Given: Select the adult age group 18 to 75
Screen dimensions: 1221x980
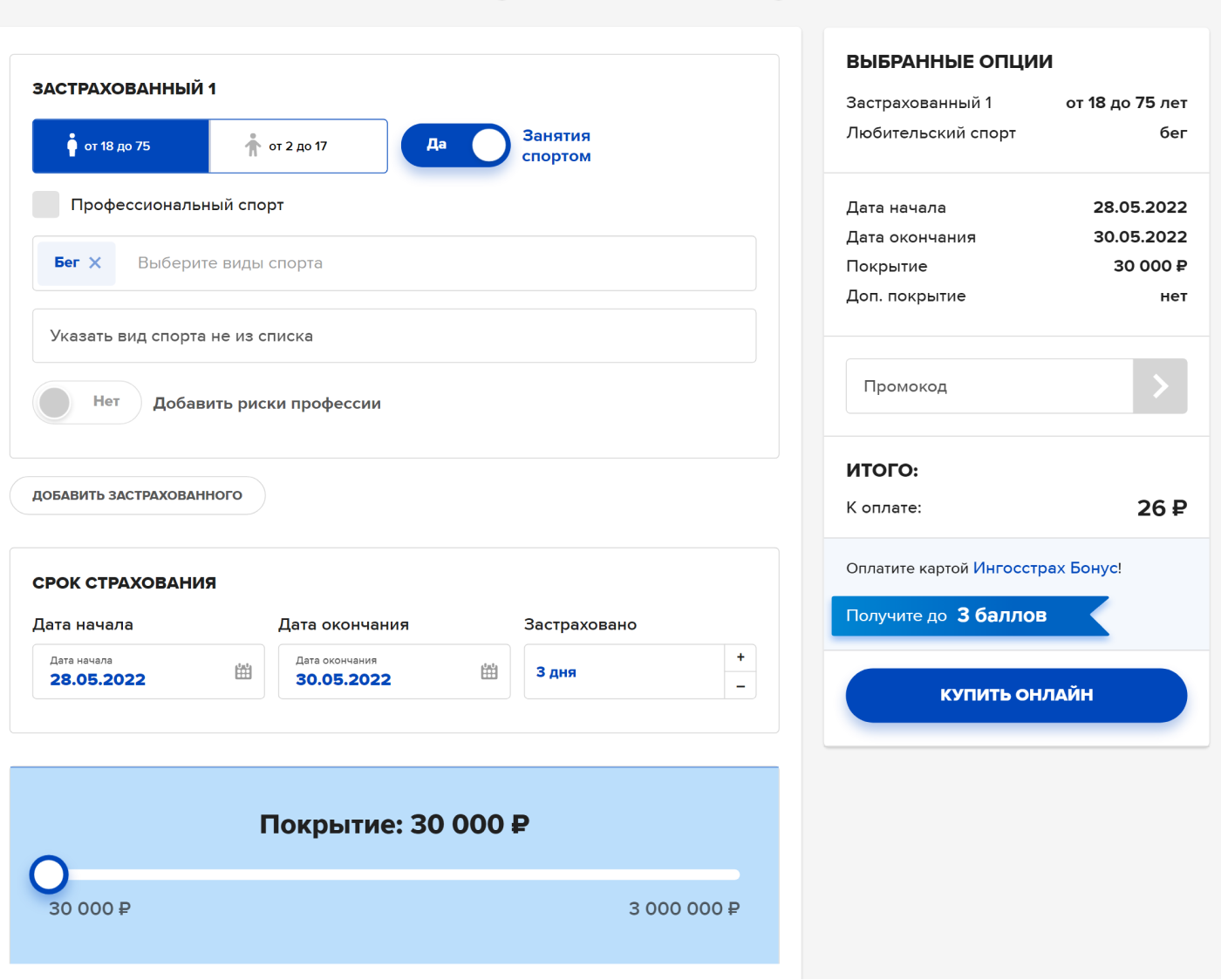Looking at the screenshot, I should click(121, 146).
